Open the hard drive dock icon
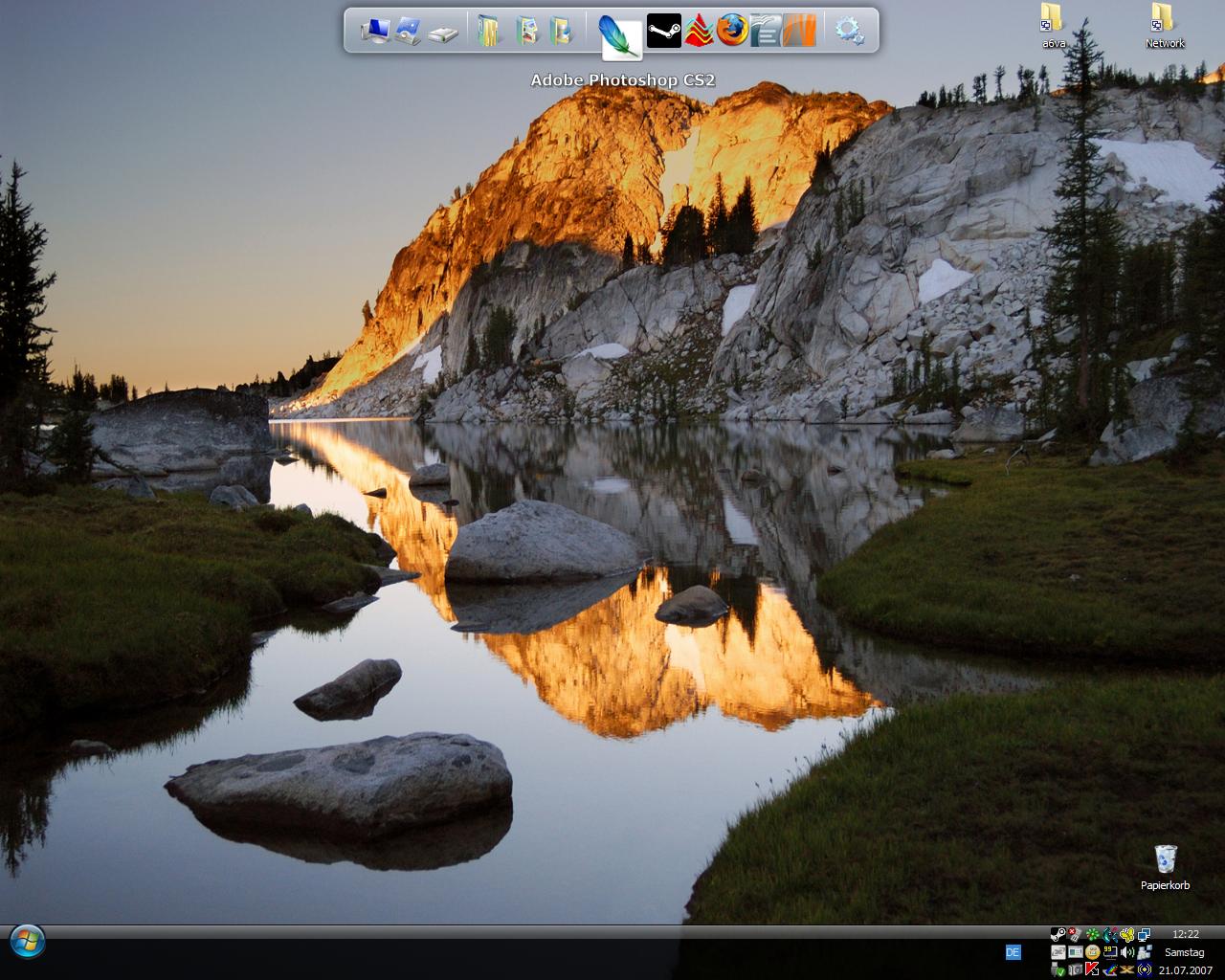 point(443,33)
